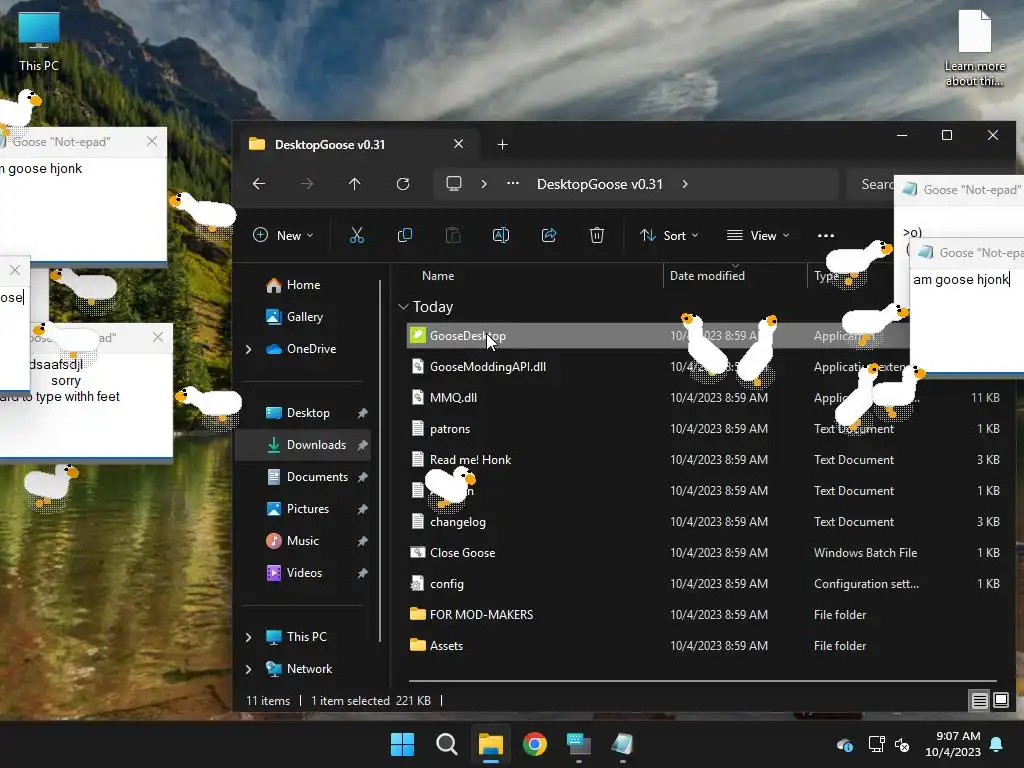The height and width of the screenshot is (768, 1024).
Task: Go back with the Back arrow
Action: coord(259,184)
